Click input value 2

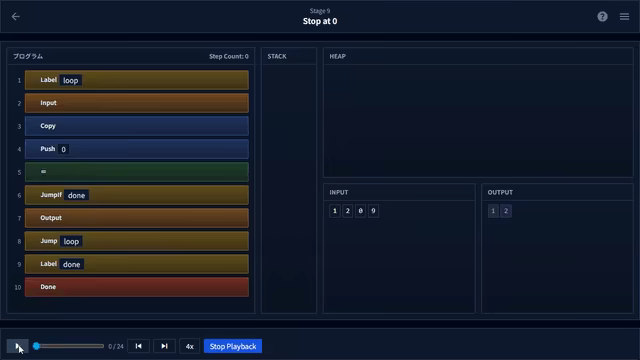click(347, 211)
